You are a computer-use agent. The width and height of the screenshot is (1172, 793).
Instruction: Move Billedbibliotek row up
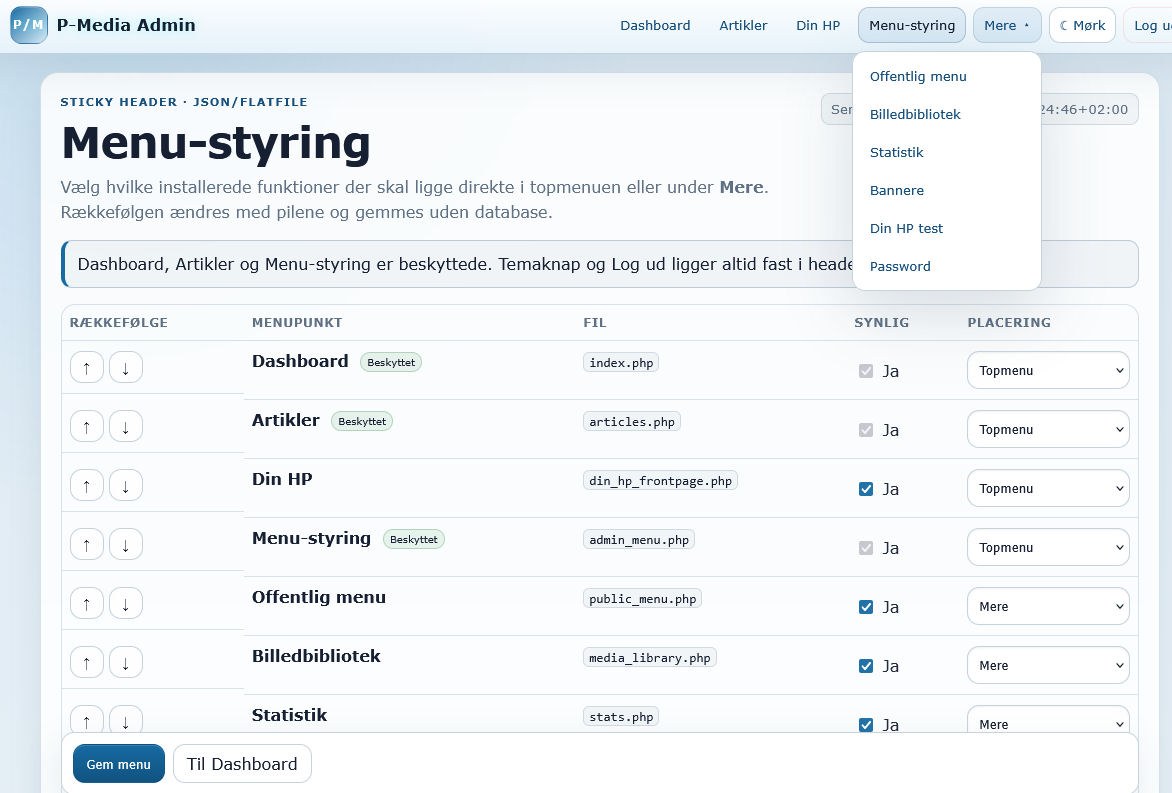(x=87, y=663)
